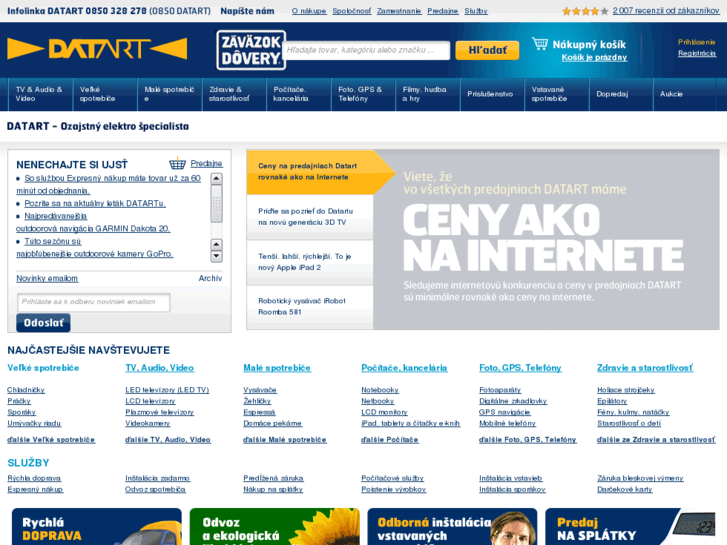
Task: Open Predĺžená záruka service link
Action: [x=273, y=478]
